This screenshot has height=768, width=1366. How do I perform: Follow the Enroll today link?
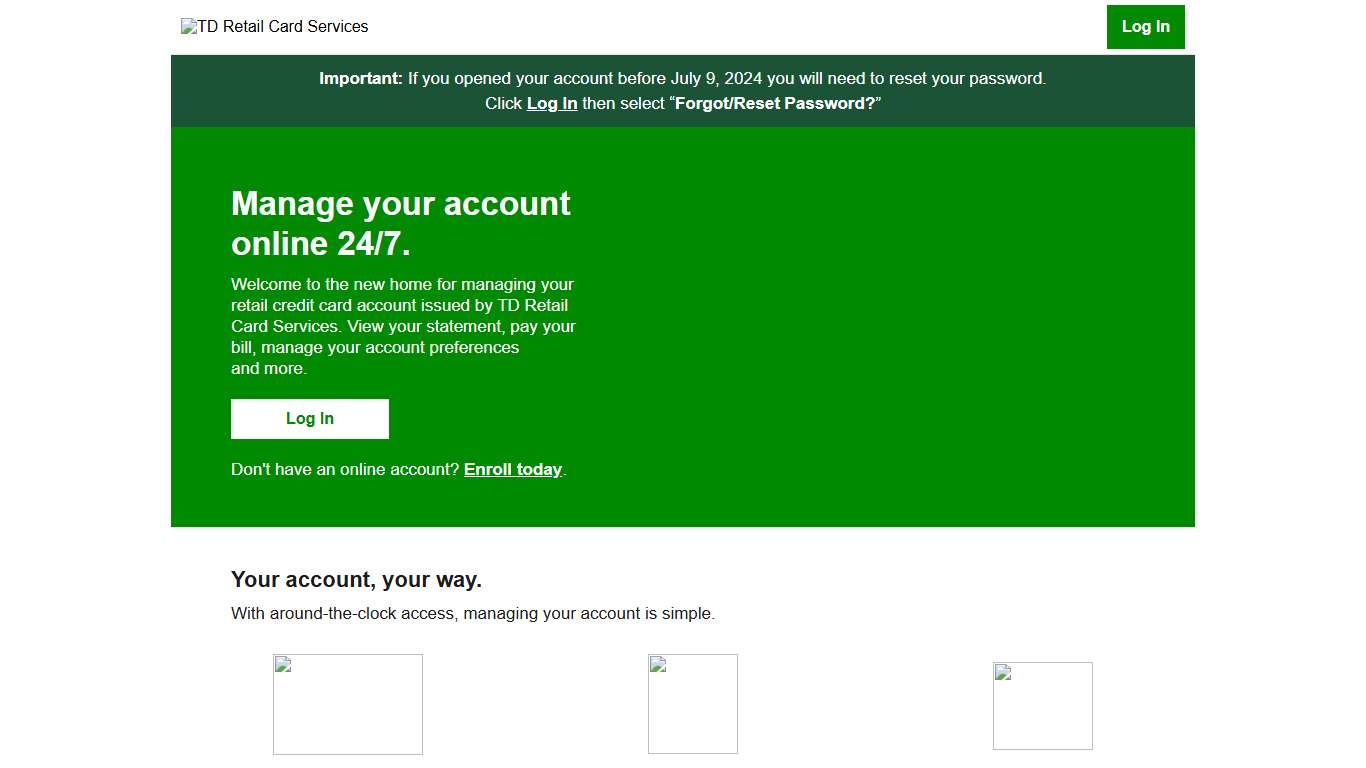[x=513, y=469]
